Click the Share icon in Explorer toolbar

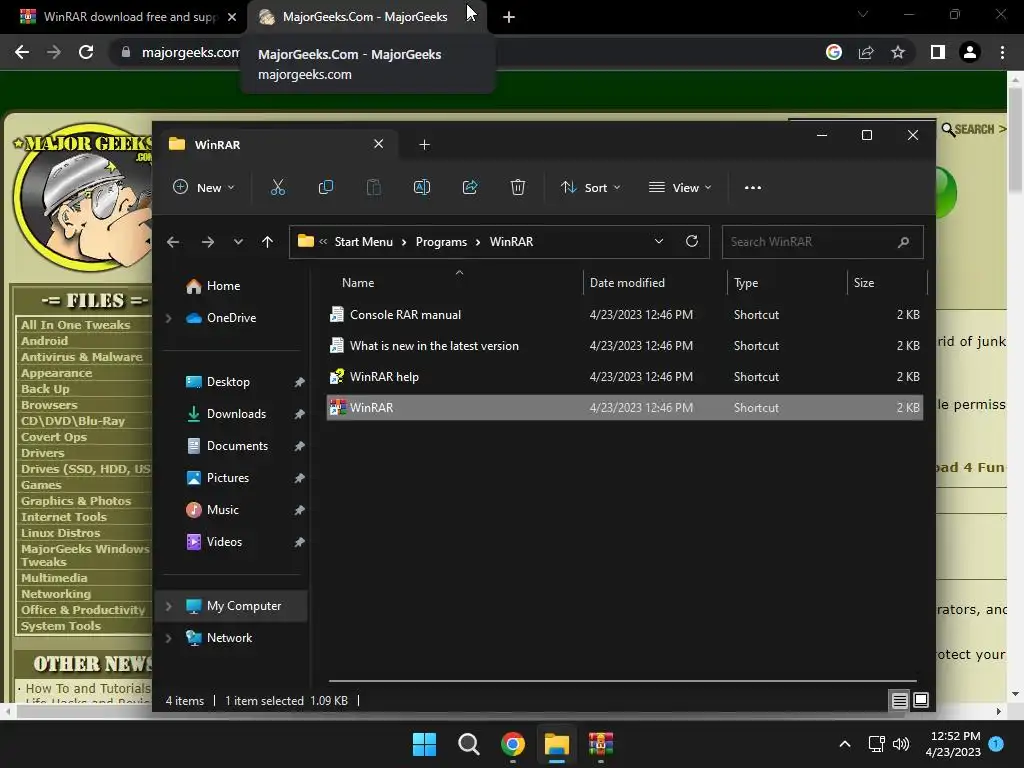(470, 187)
